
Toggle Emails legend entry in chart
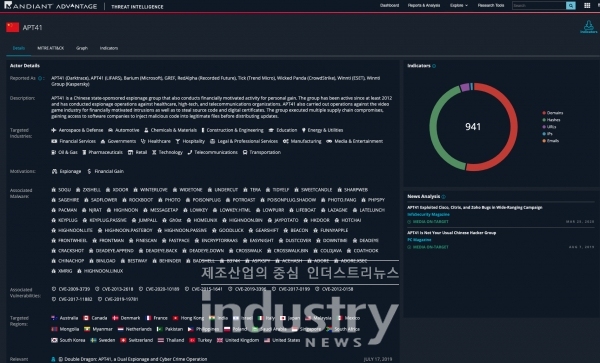(551, 140)
